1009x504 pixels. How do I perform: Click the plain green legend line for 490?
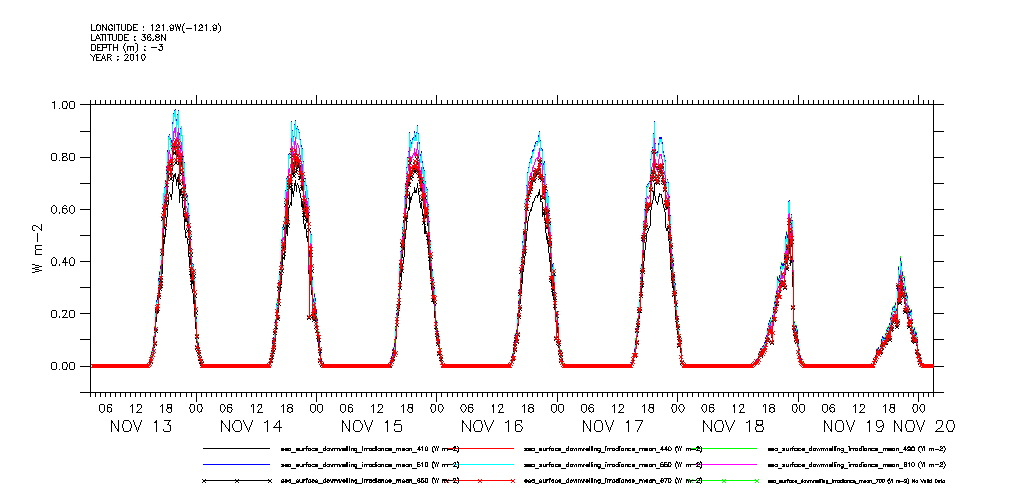[724, 447]
